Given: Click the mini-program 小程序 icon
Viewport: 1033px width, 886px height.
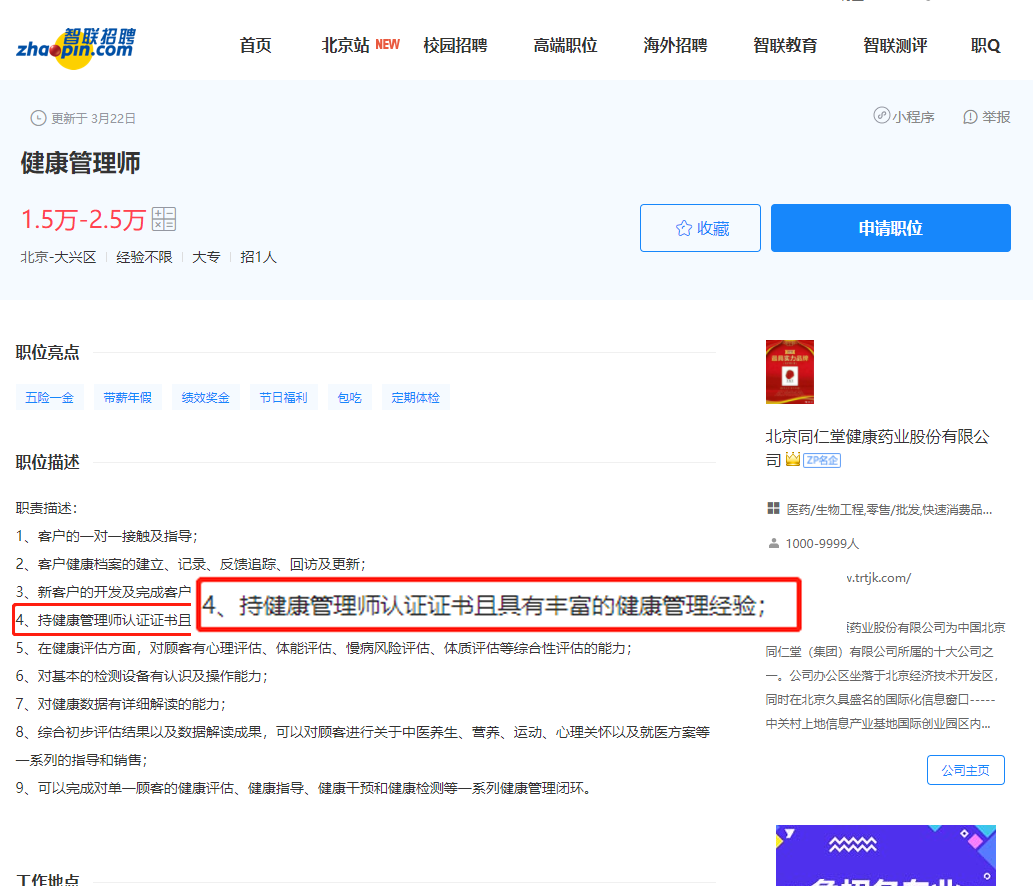Looking at the screenshot, I should tap(881, 115).
